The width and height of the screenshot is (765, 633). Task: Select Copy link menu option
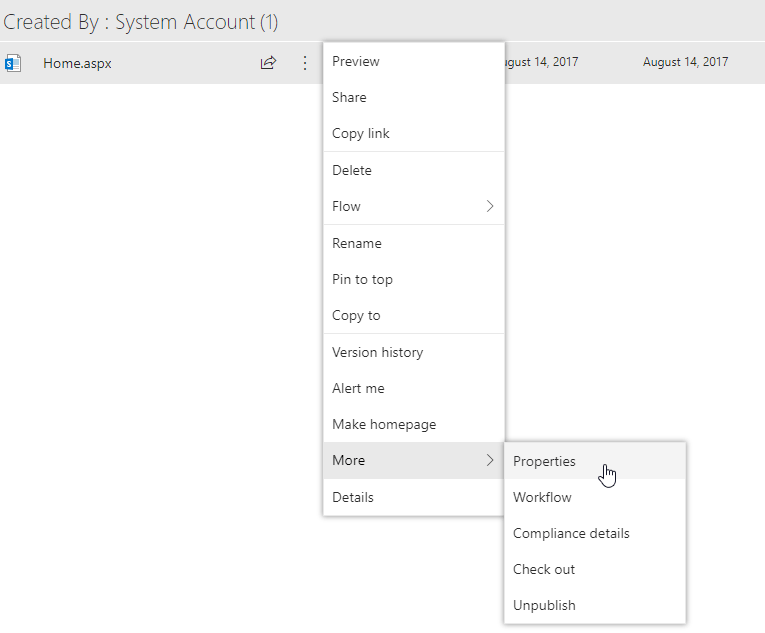click(x=361, y=134)
